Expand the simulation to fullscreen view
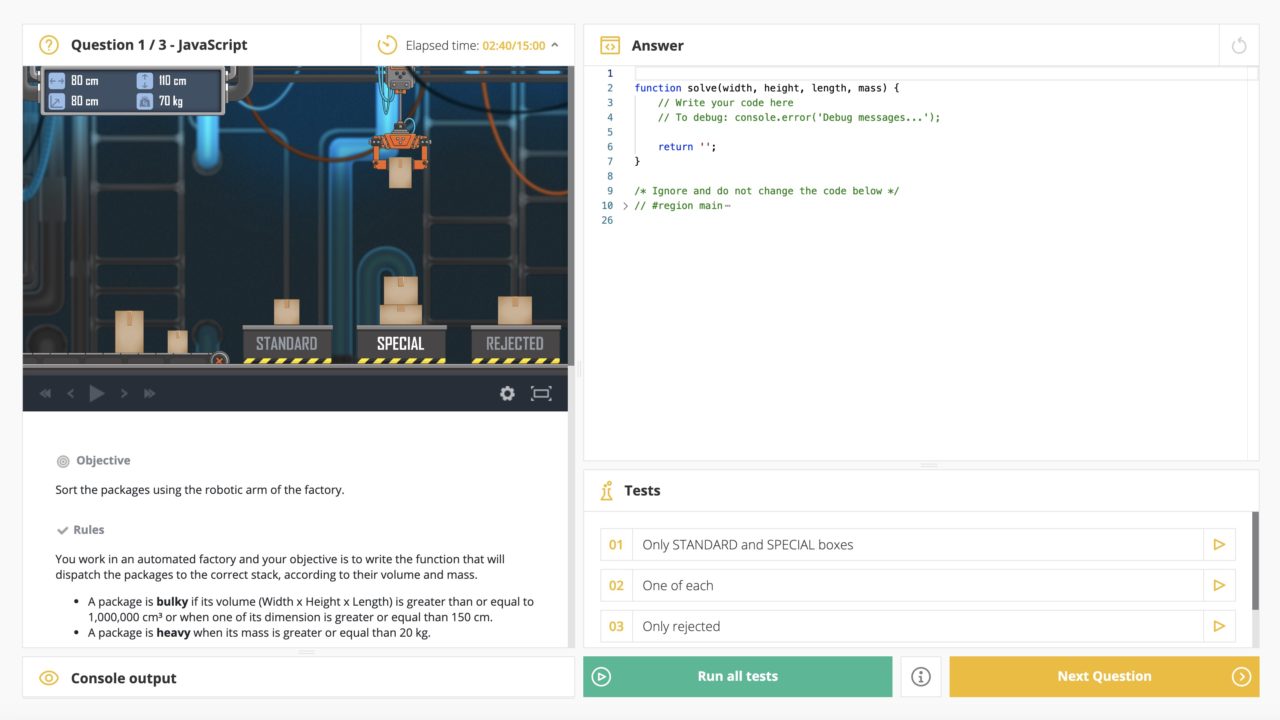1280x720 pixels. point(541,393)
